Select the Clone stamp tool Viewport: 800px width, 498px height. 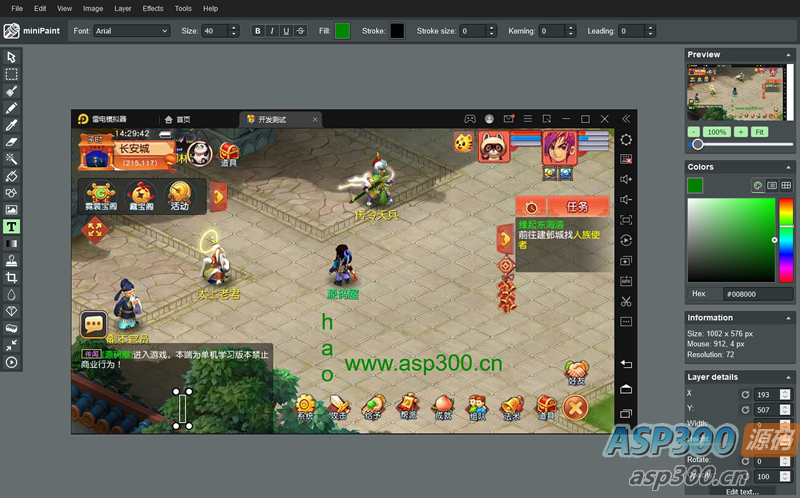(x=12, y=260)
